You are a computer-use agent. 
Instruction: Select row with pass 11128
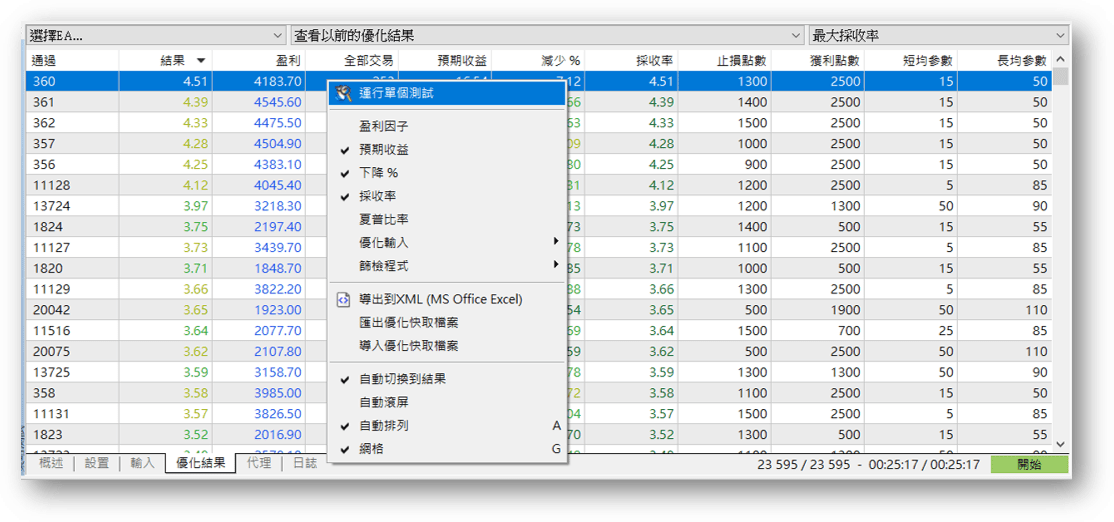coord(539,185)
